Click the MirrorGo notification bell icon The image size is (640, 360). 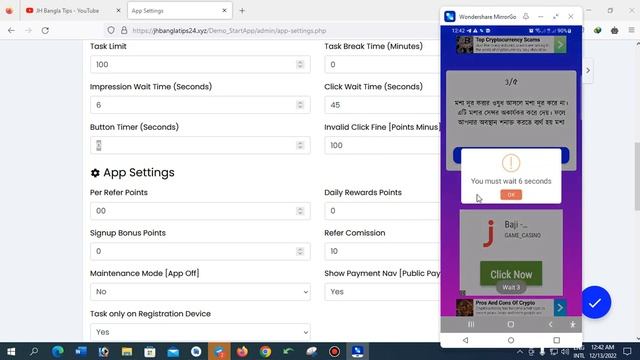[526, 16]
